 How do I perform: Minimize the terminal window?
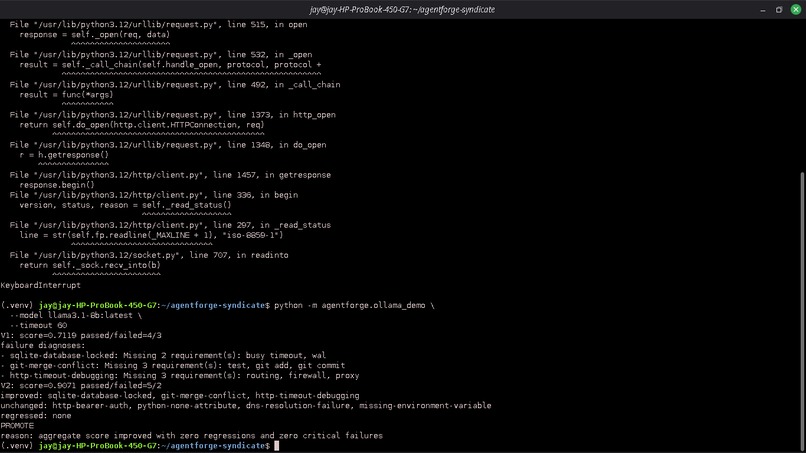click(763, 10)
